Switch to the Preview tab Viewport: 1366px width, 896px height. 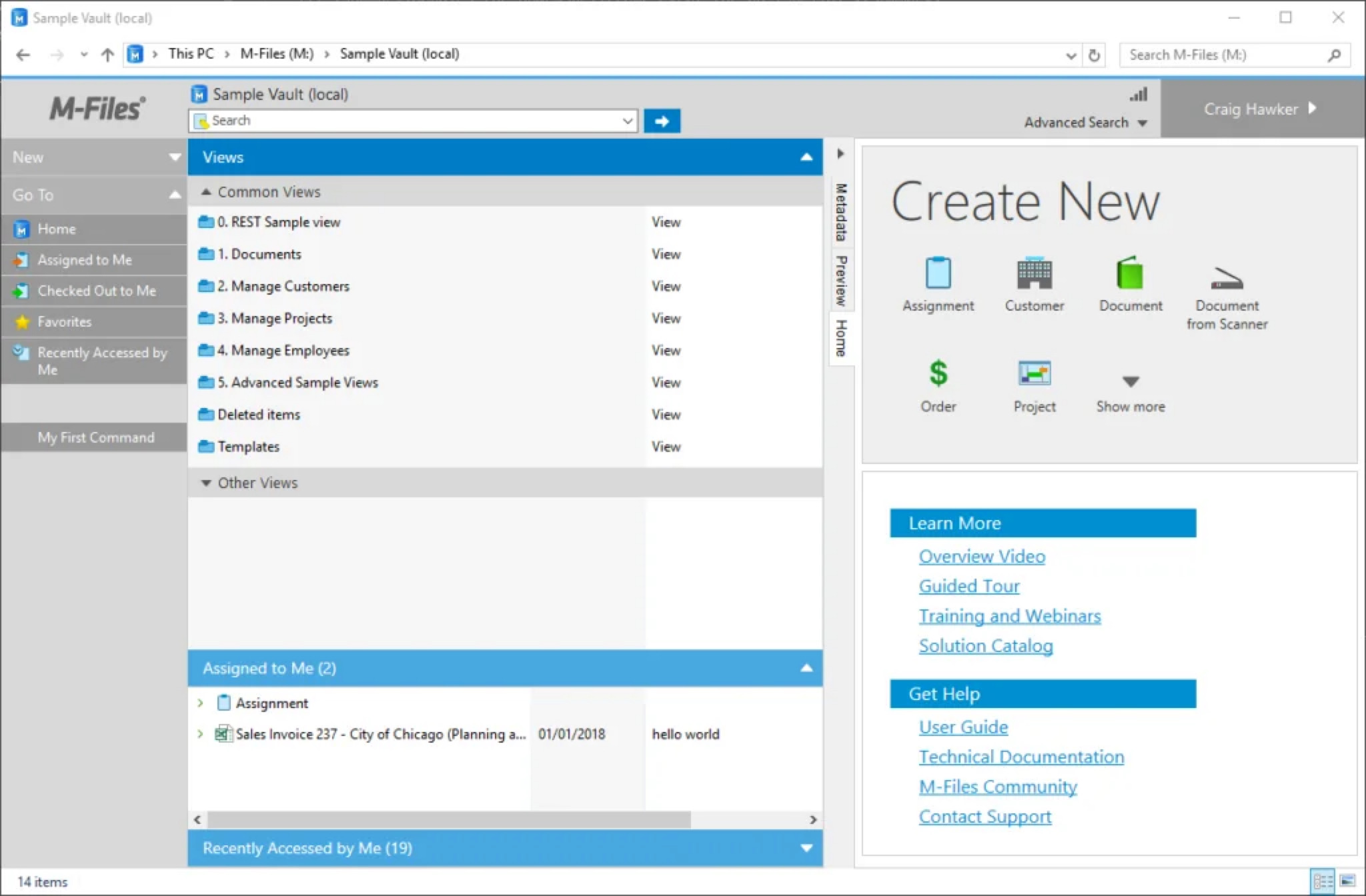click(841, 280)
